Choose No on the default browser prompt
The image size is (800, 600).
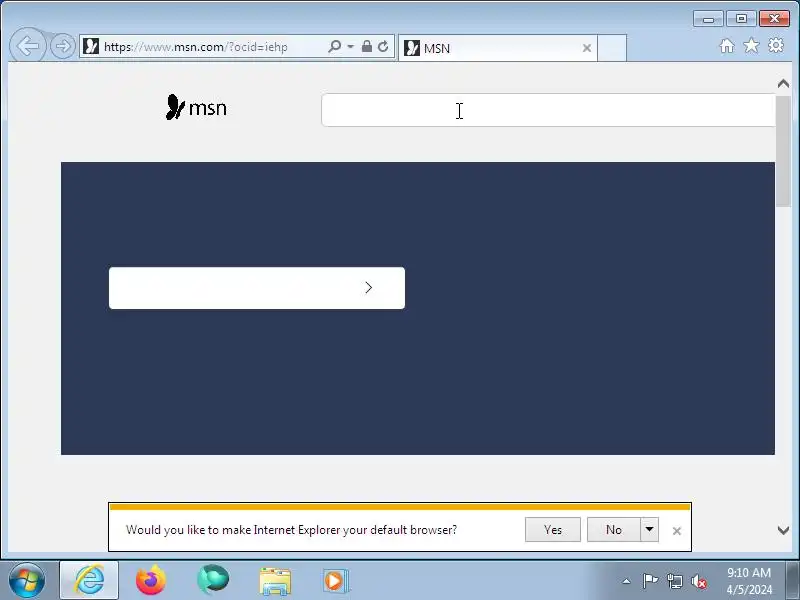[614, 530]
